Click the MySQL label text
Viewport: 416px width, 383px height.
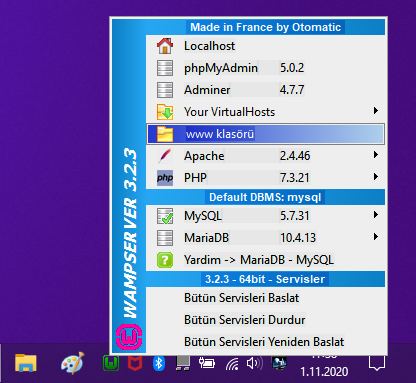click(x=203, y=216)
